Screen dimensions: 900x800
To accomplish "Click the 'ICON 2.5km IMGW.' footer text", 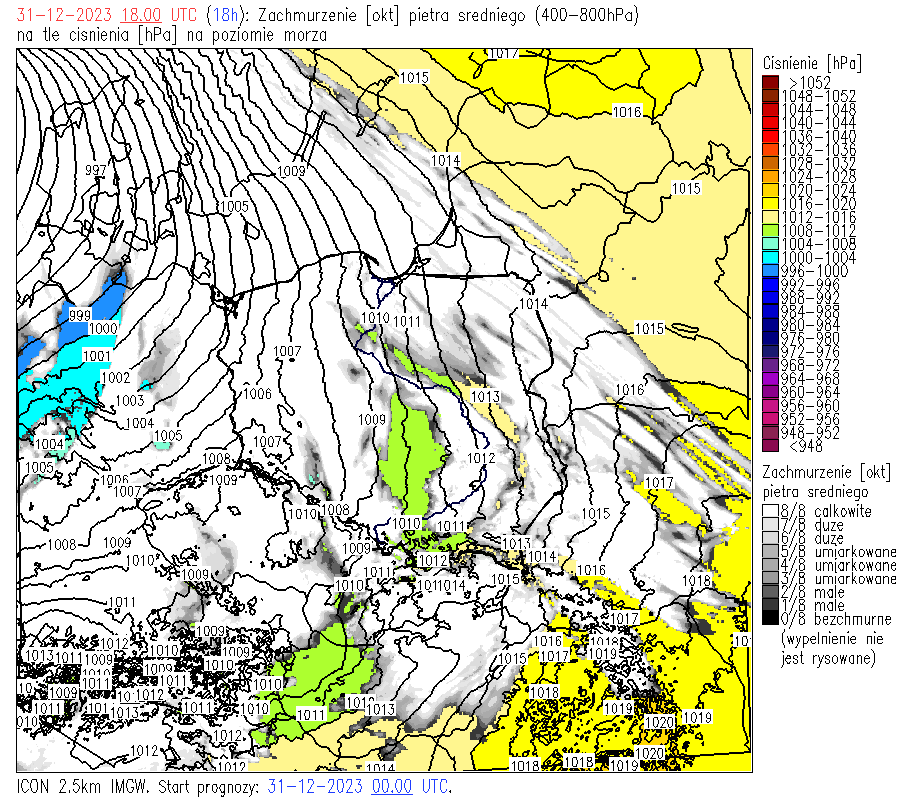I will (83, 786).
